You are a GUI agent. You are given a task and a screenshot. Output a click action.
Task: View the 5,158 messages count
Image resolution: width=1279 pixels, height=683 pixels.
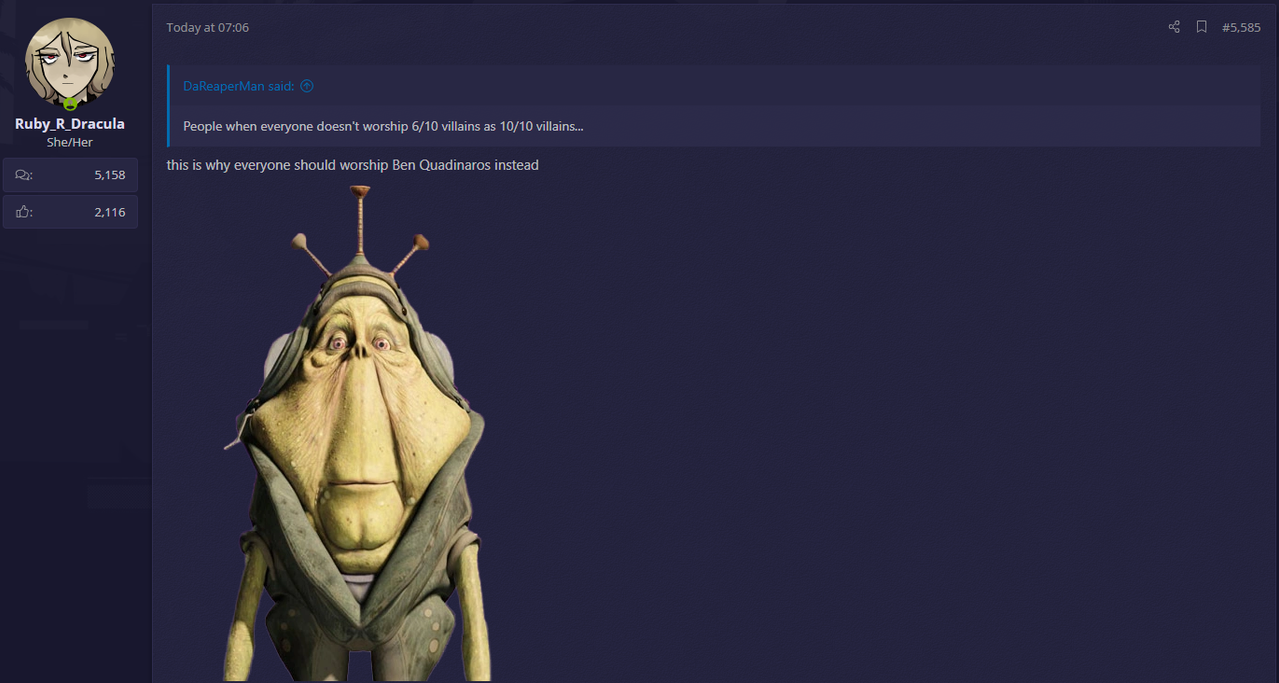[x=110, y=175]
